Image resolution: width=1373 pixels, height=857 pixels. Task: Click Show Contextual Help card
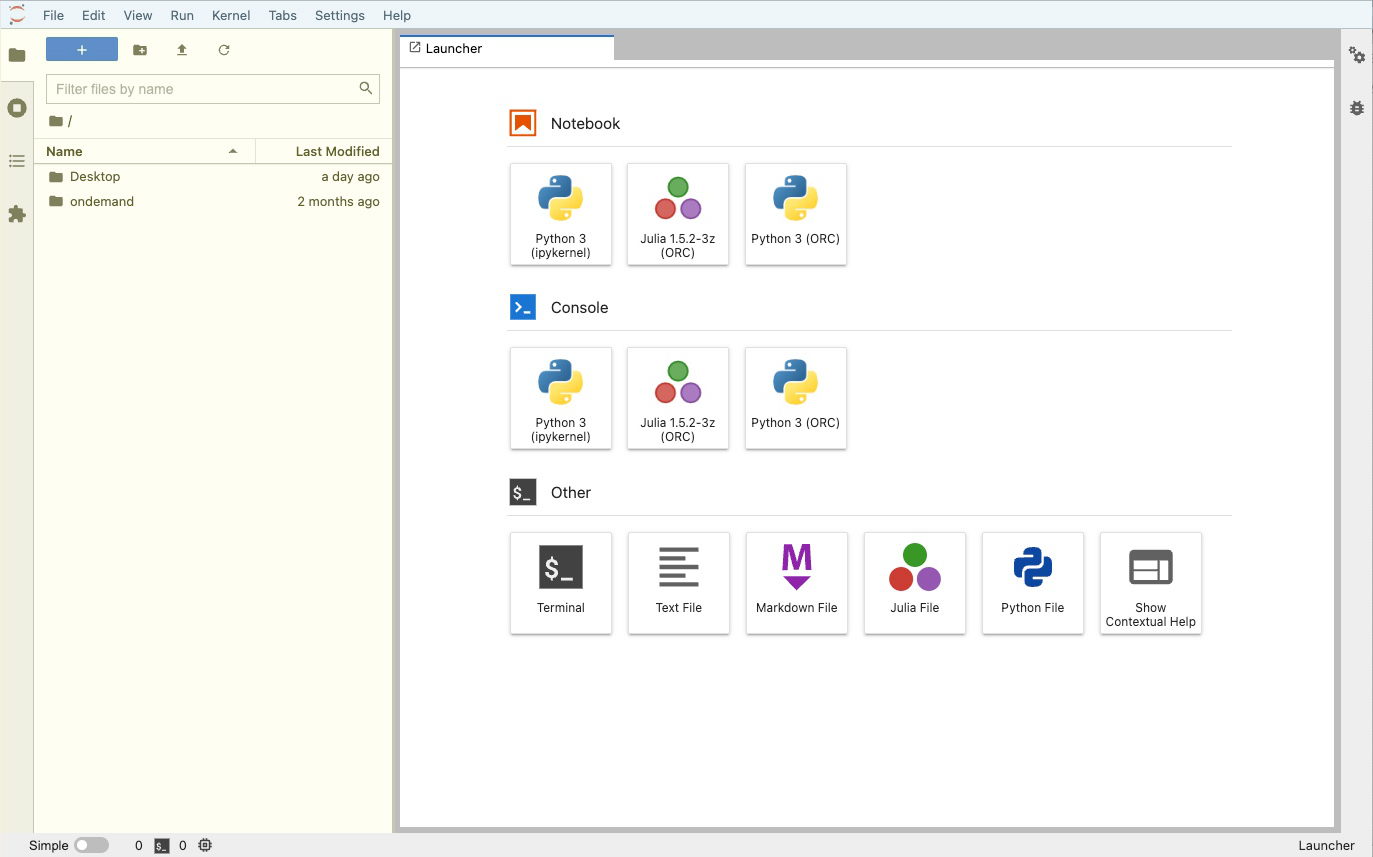[1151, 583]
